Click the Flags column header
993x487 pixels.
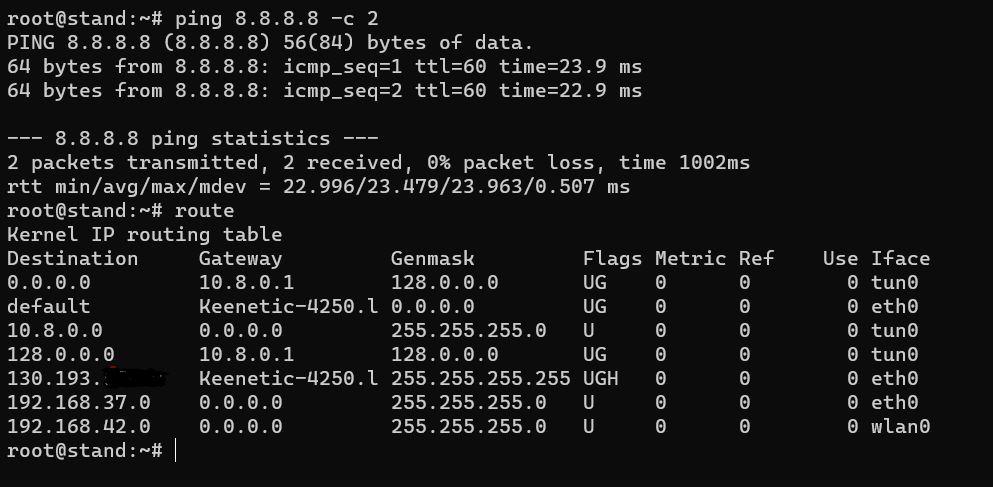coord(612,259)
